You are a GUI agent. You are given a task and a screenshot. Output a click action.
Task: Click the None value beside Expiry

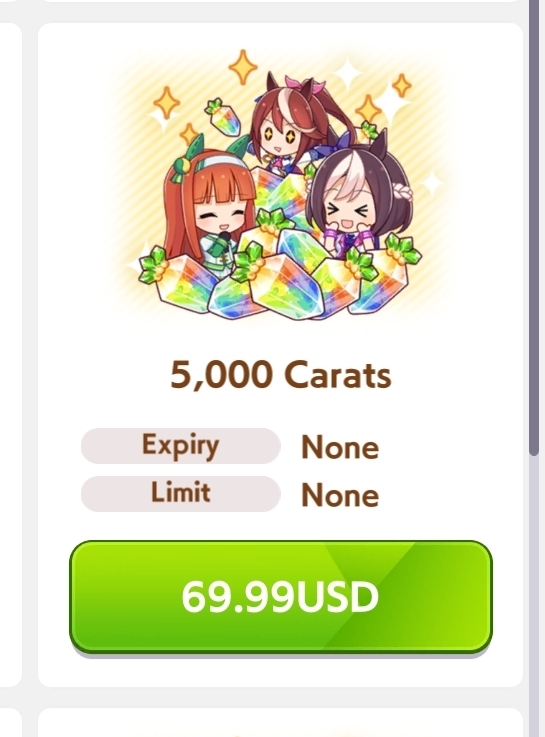coord(340,447)
